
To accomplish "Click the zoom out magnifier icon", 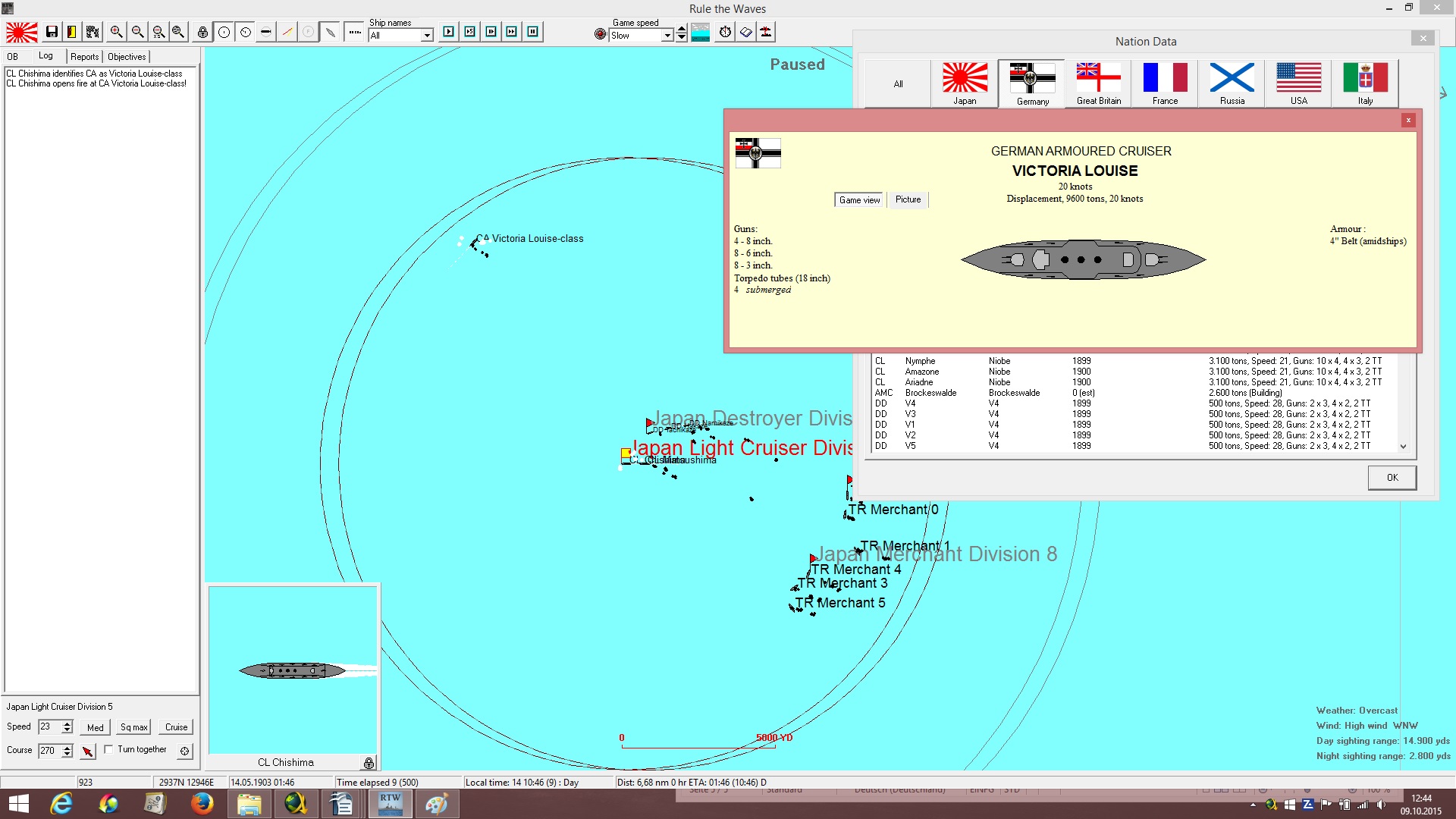I will click(x=137, y=32).
